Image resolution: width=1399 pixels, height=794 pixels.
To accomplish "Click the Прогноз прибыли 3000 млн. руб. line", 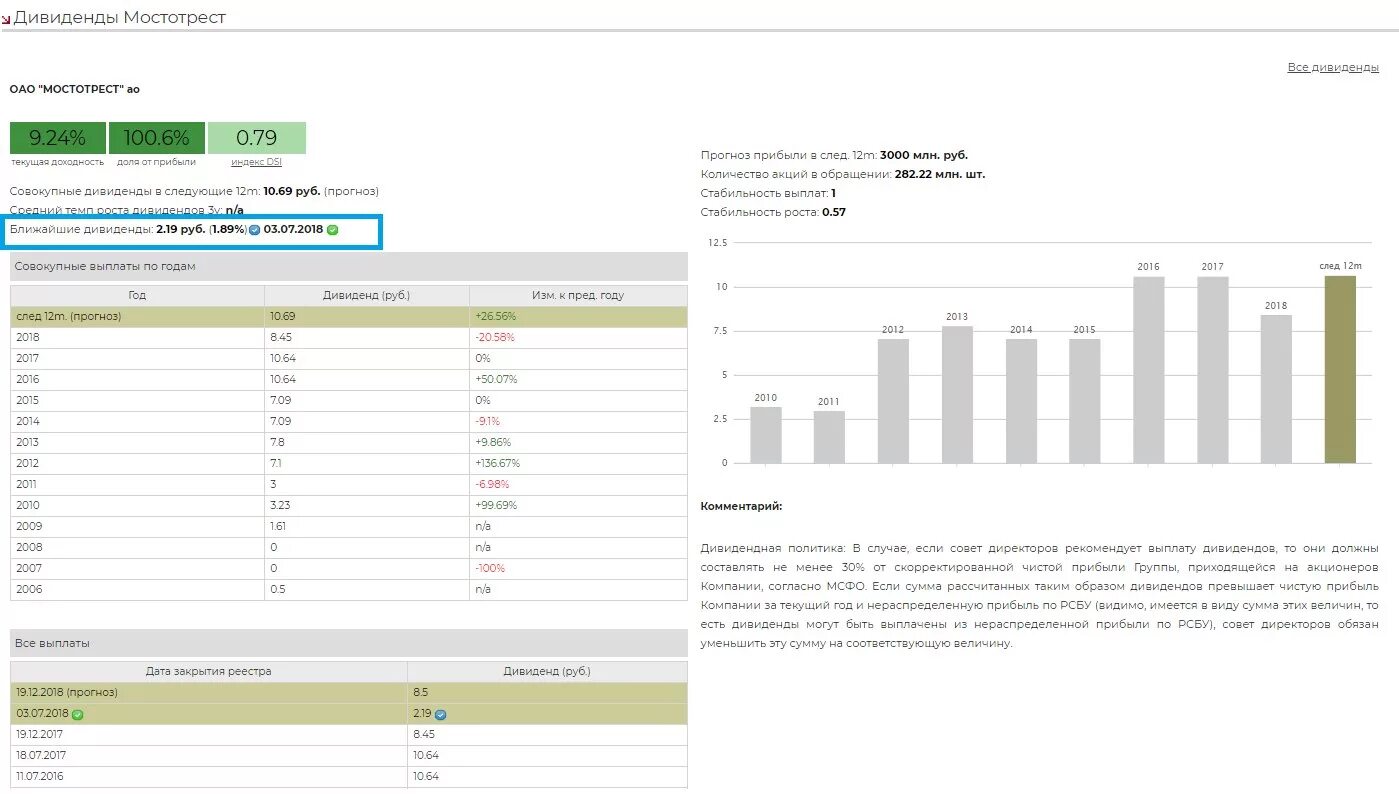I will pos(835,155).
